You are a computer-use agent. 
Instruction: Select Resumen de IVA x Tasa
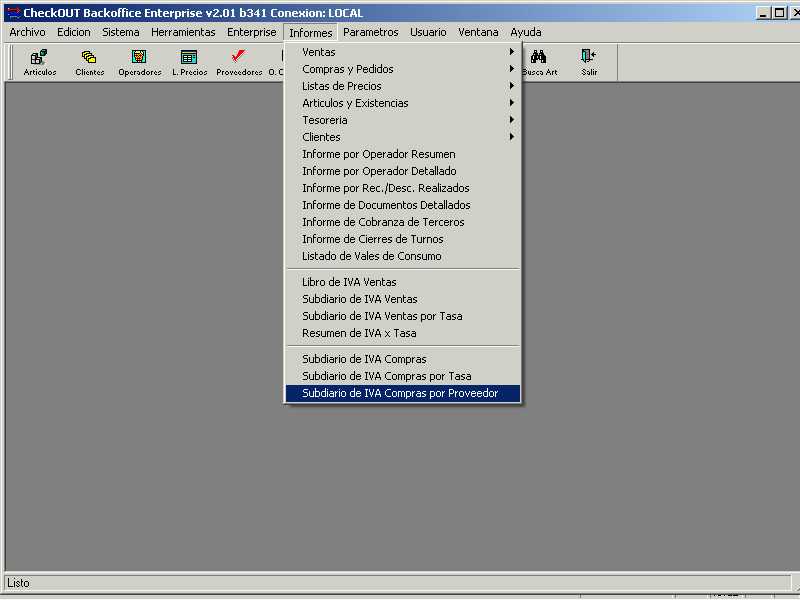point(403,333)
